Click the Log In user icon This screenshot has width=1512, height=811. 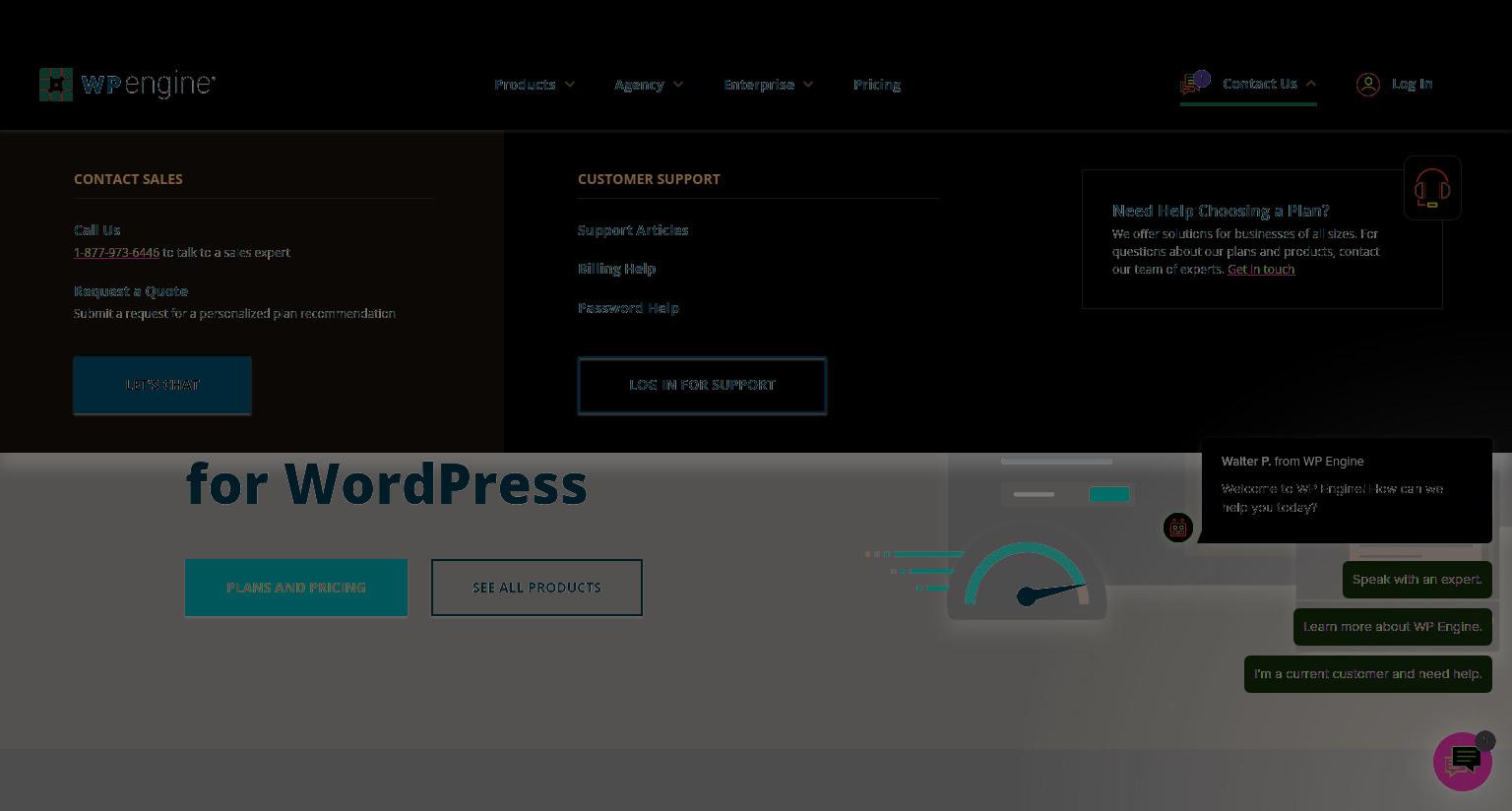pyautogui.click(x=1368, y=85)
